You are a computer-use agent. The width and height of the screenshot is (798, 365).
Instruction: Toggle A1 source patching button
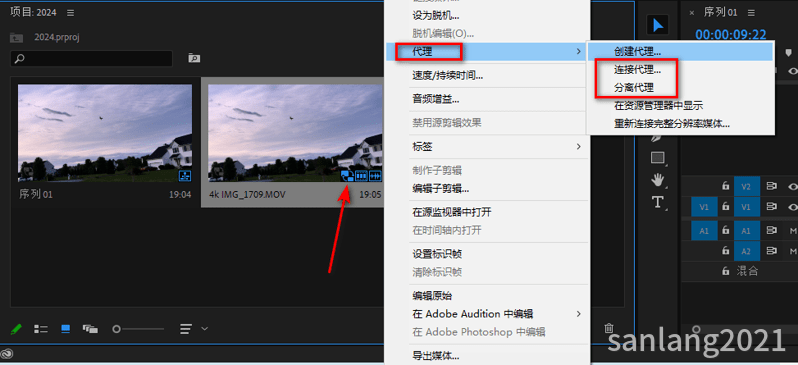point(704,231)
